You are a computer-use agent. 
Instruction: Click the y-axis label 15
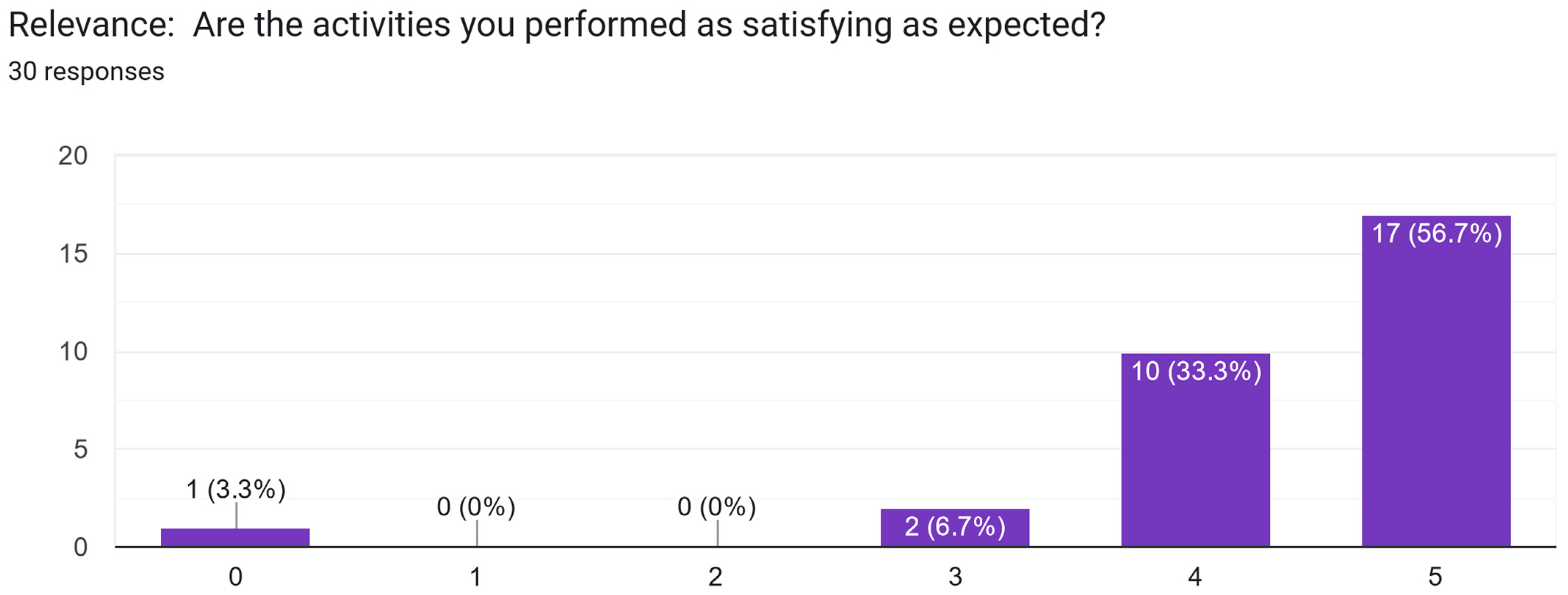point(73,254)
